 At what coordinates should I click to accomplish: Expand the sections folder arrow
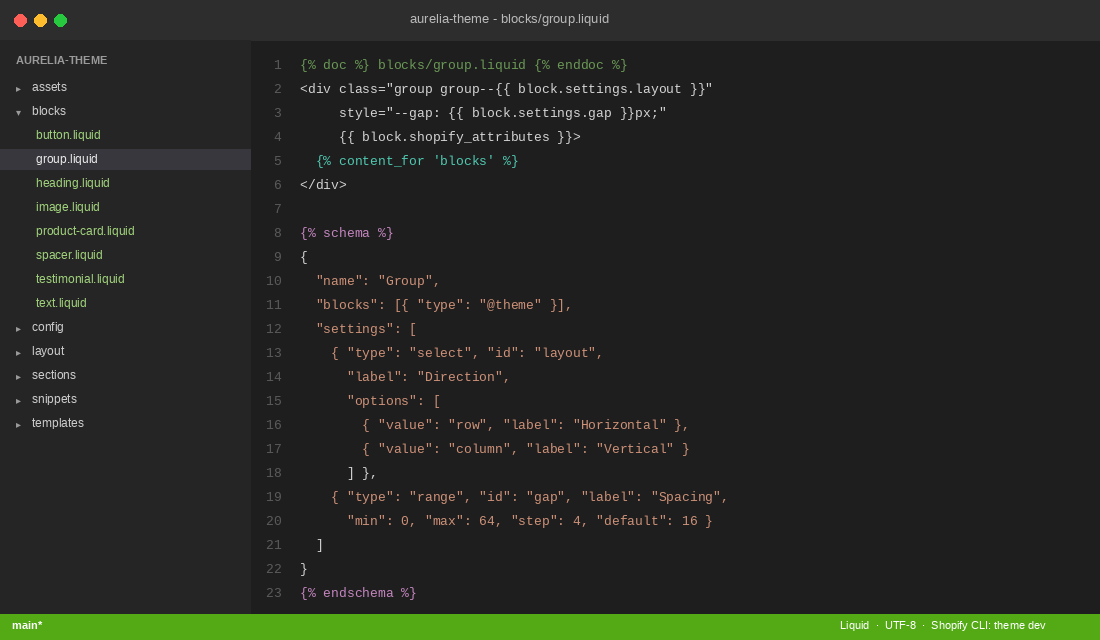pyautogui.click(x=18, y=376)
